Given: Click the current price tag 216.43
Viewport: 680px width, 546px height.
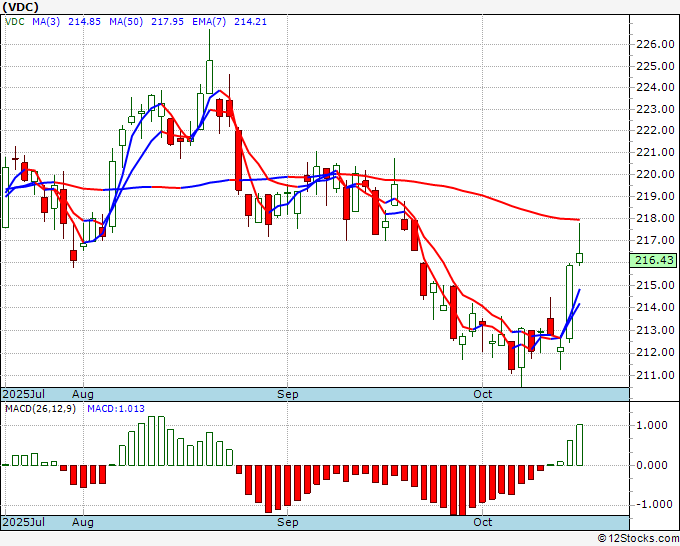Looking at the screenshot, I should tap(653, 260).
